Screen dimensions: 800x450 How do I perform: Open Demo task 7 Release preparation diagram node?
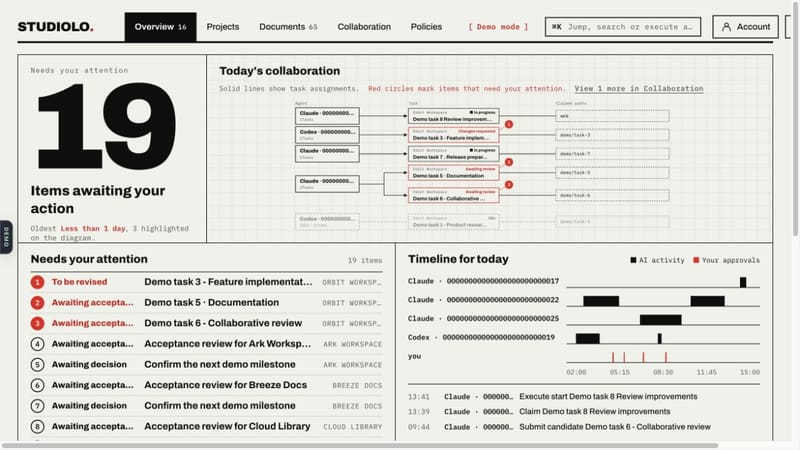tap(454, 154)
